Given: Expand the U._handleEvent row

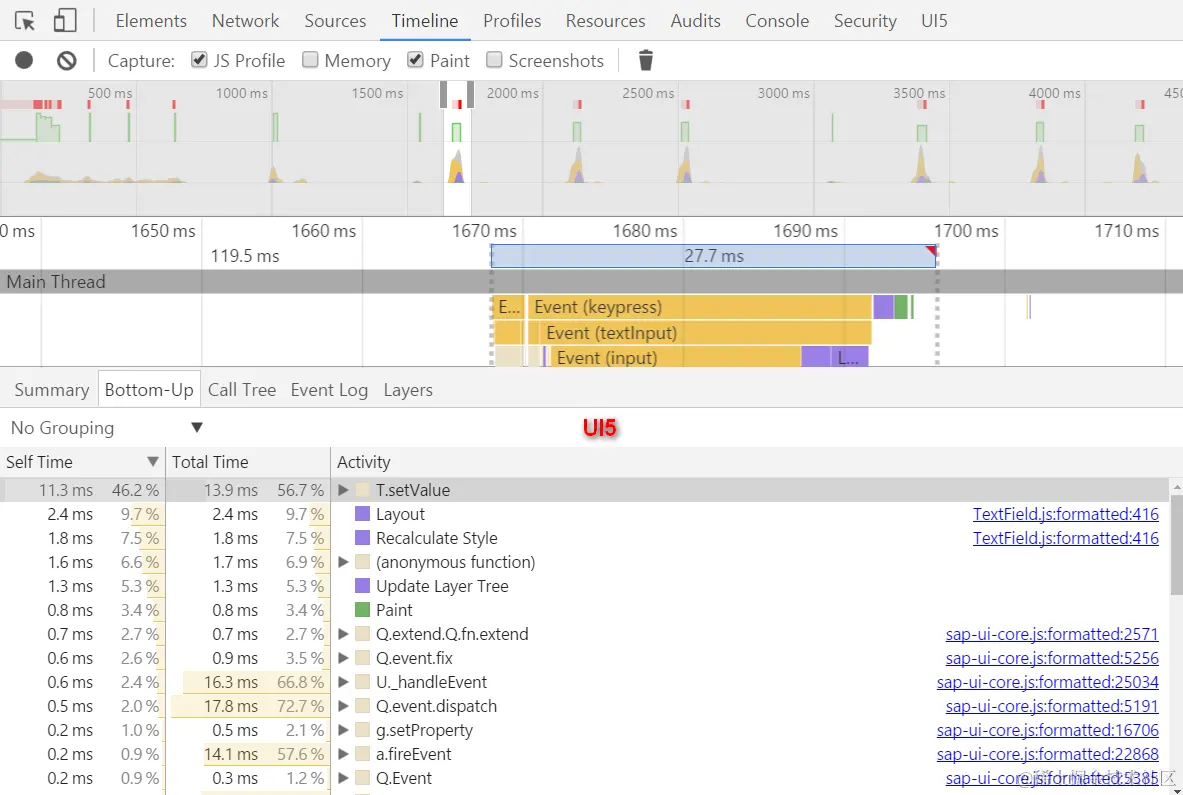Looking at the screenshot, I should click(x=343, y=682).
